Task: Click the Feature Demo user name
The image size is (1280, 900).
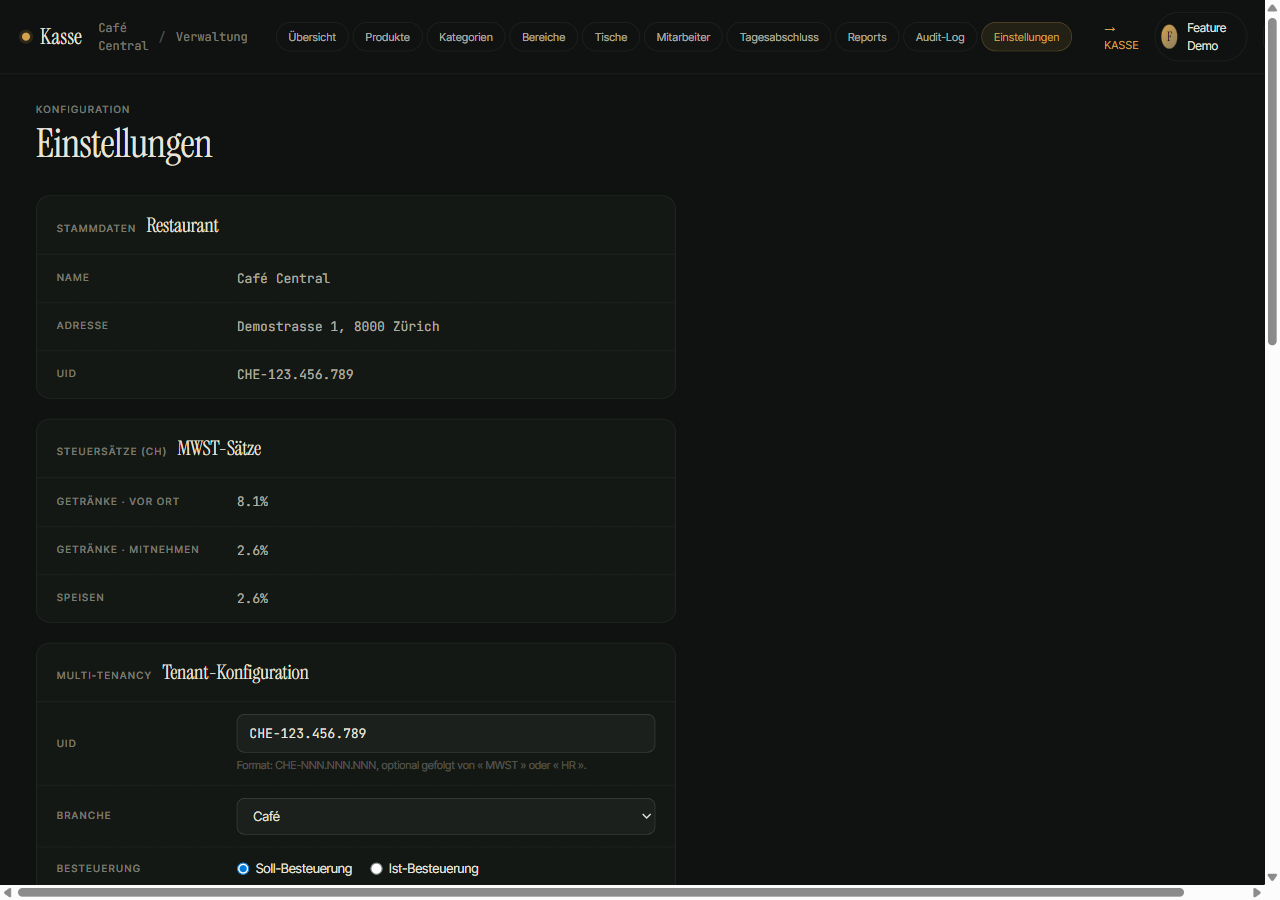Action: point(1206,37)
